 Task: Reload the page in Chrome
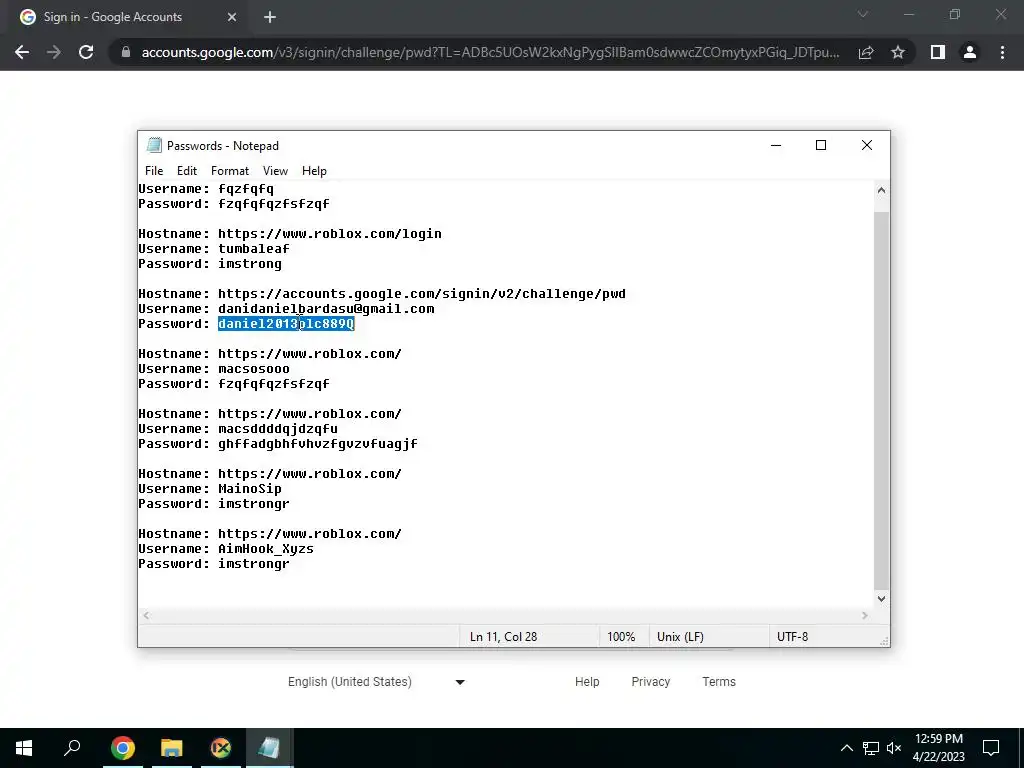[86, 52]
